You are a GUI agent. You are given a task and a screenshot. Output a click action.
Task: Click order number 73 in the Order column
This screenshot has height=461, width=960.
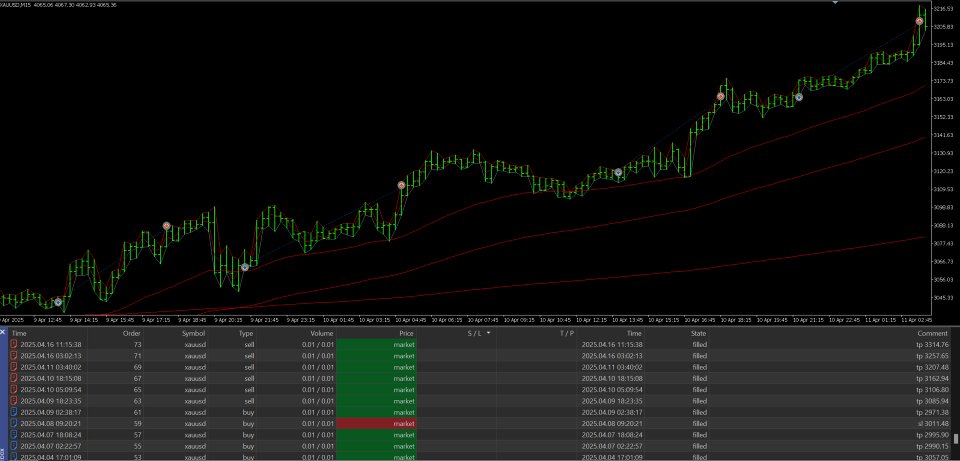(137, 345)
